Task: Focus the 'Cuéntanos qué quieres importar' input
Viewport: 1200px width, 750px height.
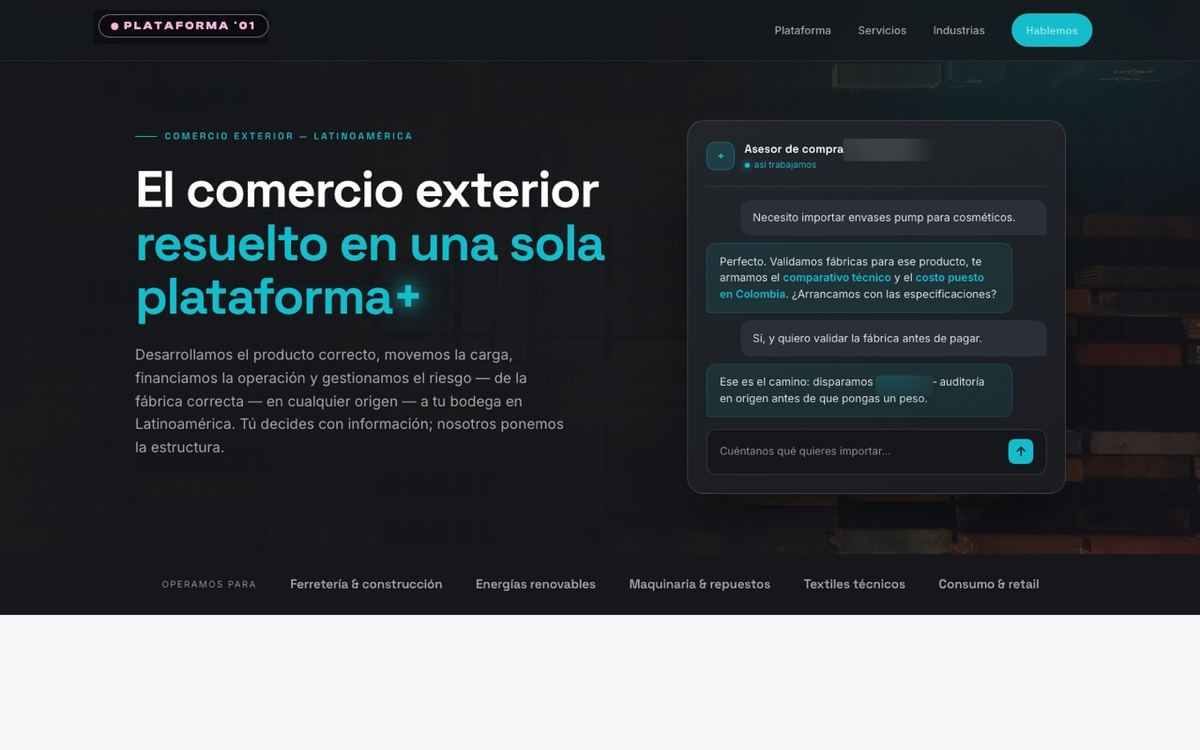Action: pyautogui.click(x=876, y=451)
